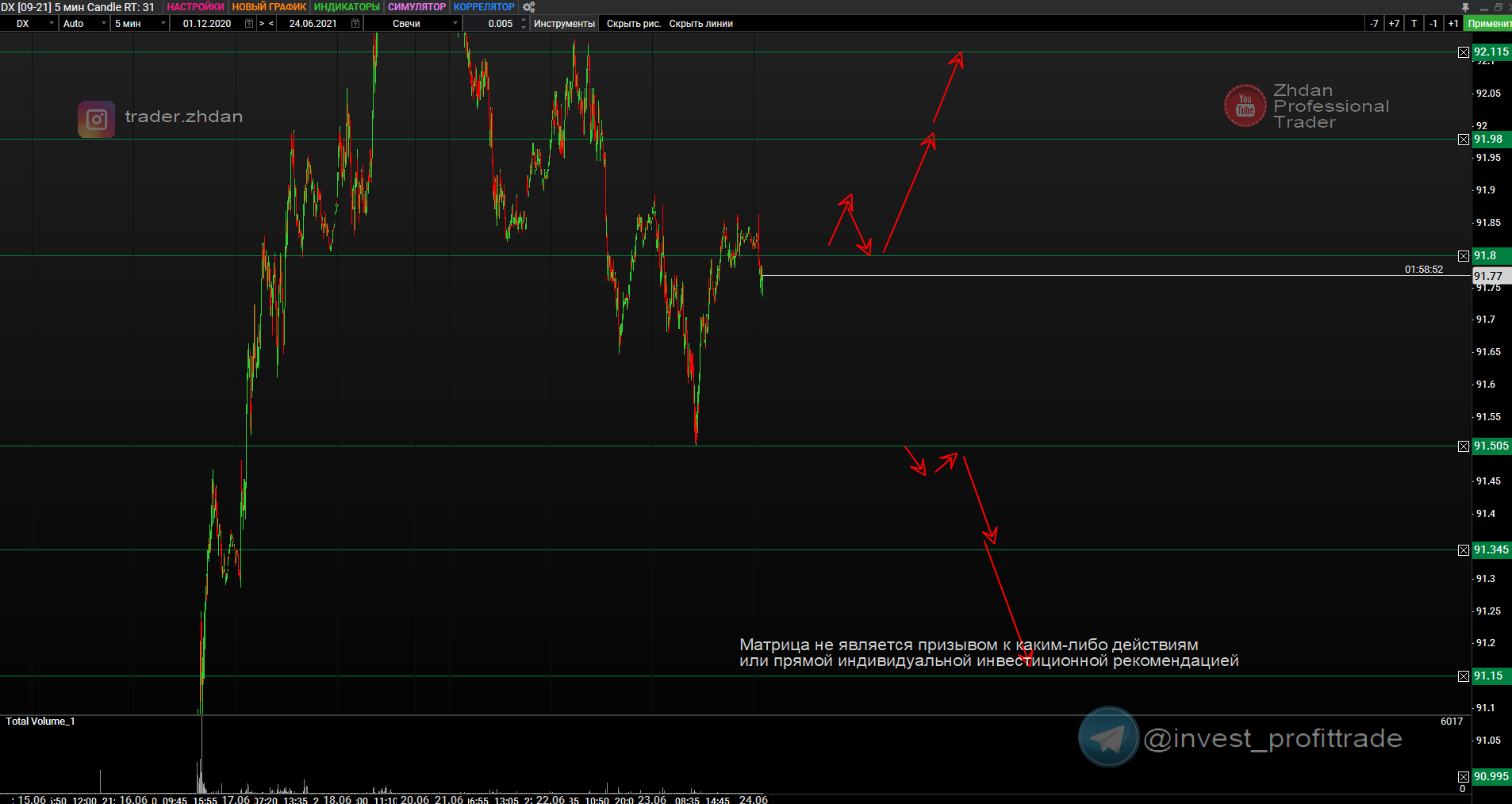Remove the 91.98 level line
The height and width of the screenshot is (804, 1512).
pyautogui.click(x=1464, y=140)
